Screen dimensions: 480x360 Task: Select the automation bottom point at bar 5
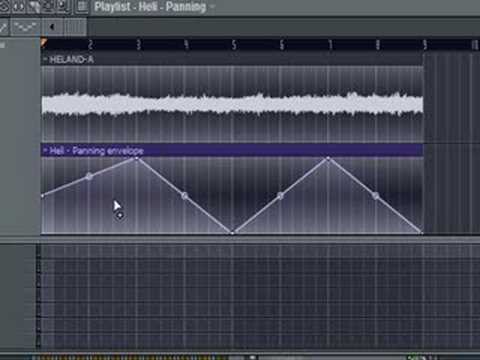click(x=233, y=232)
